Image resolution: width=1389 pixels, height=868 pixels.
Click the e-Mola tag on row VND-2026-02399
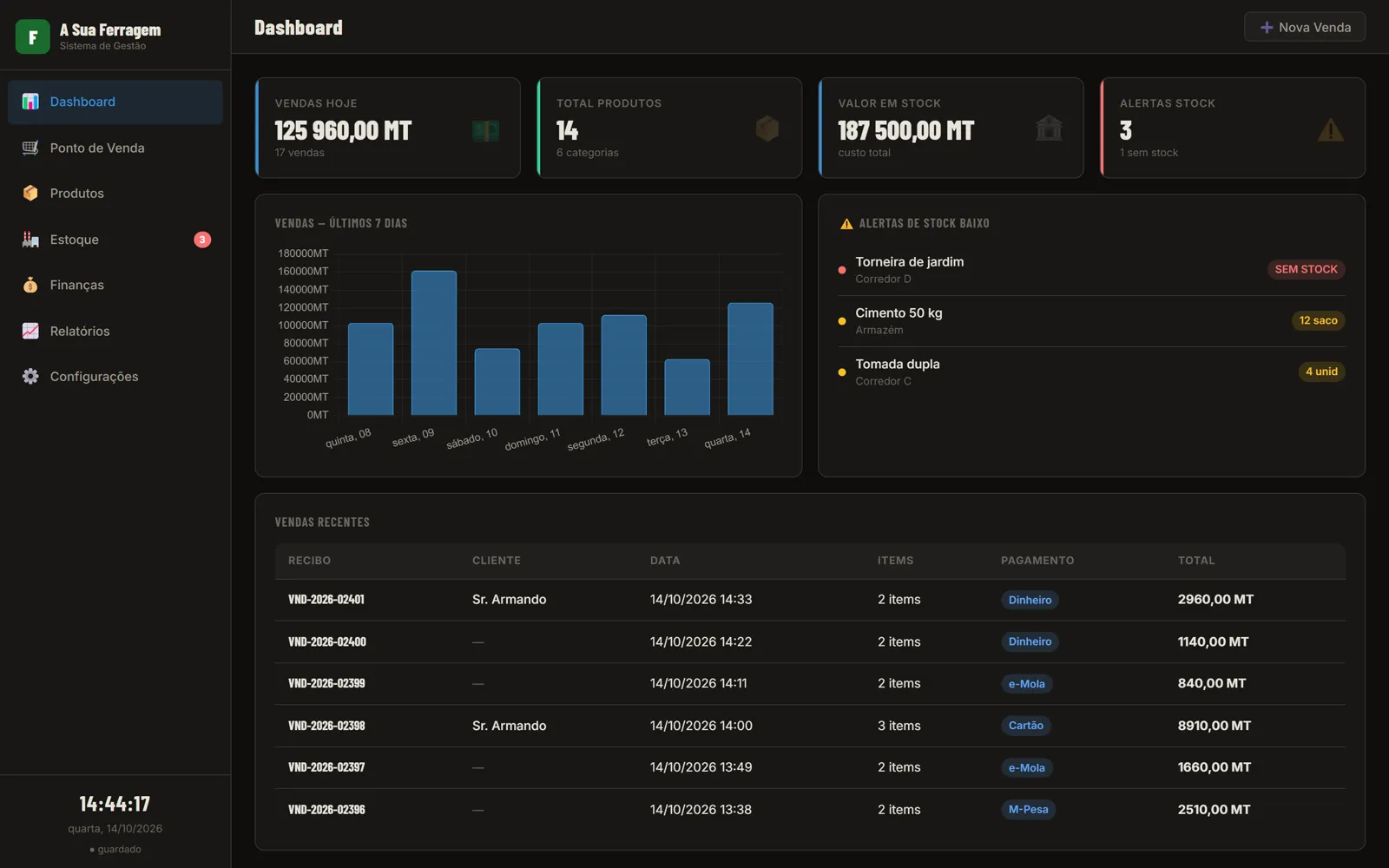click(x=1026, y=684)
